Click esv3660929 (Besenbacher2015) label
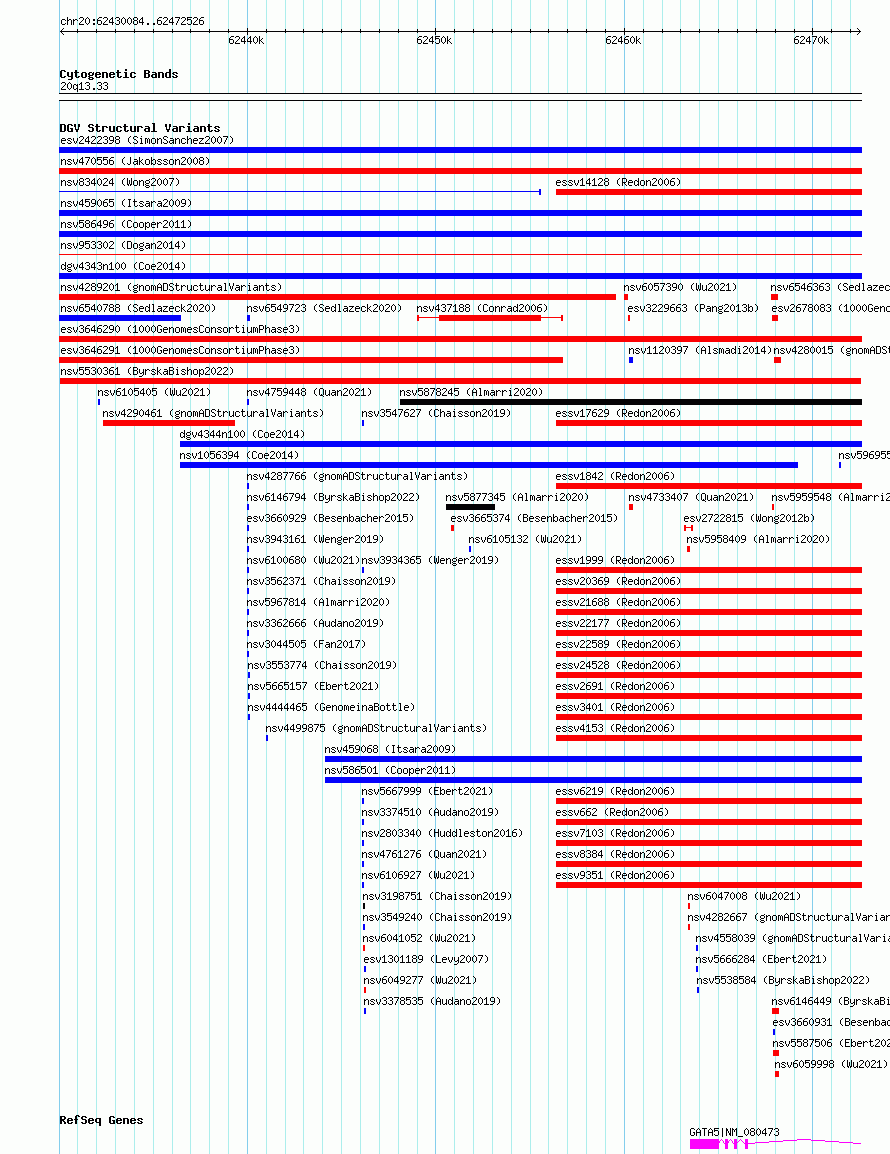890x1154 pixels. point(331,518)
